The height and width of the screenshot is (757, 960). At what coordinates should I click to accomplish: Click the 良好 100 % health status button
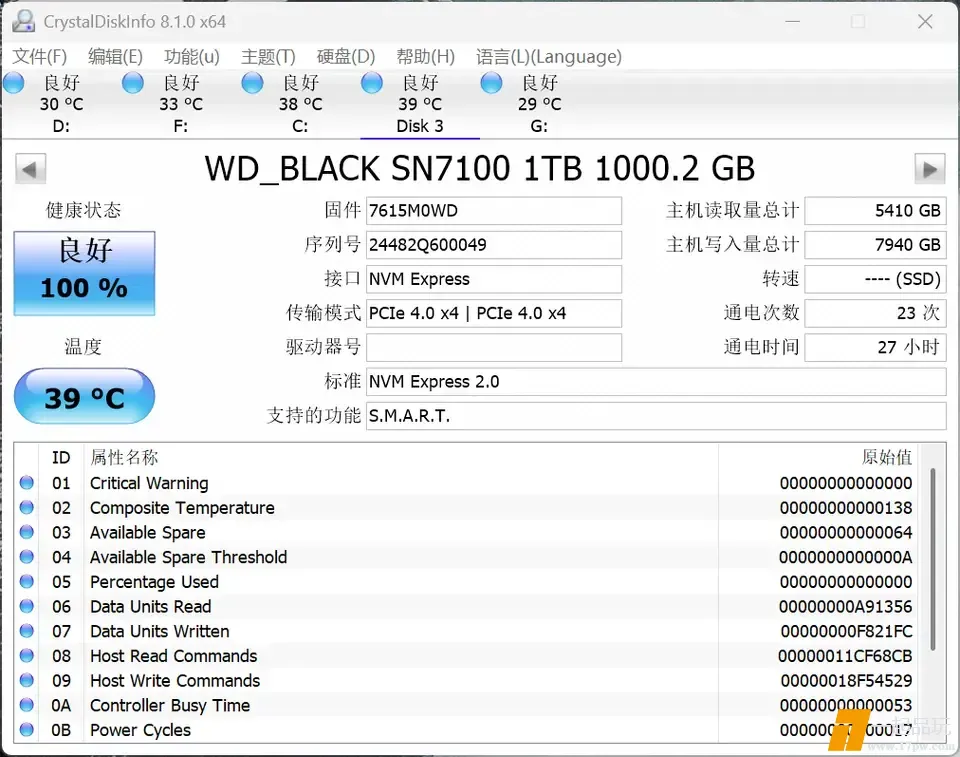(x=84, y=273)
